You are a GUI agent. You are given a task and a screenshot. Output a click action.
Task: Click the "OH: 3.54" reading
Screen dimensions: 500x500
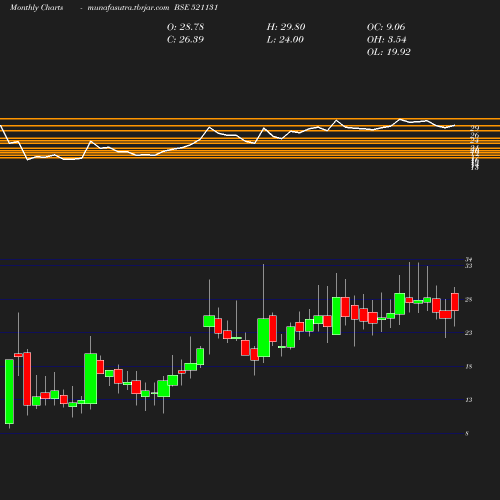[386, 40]
